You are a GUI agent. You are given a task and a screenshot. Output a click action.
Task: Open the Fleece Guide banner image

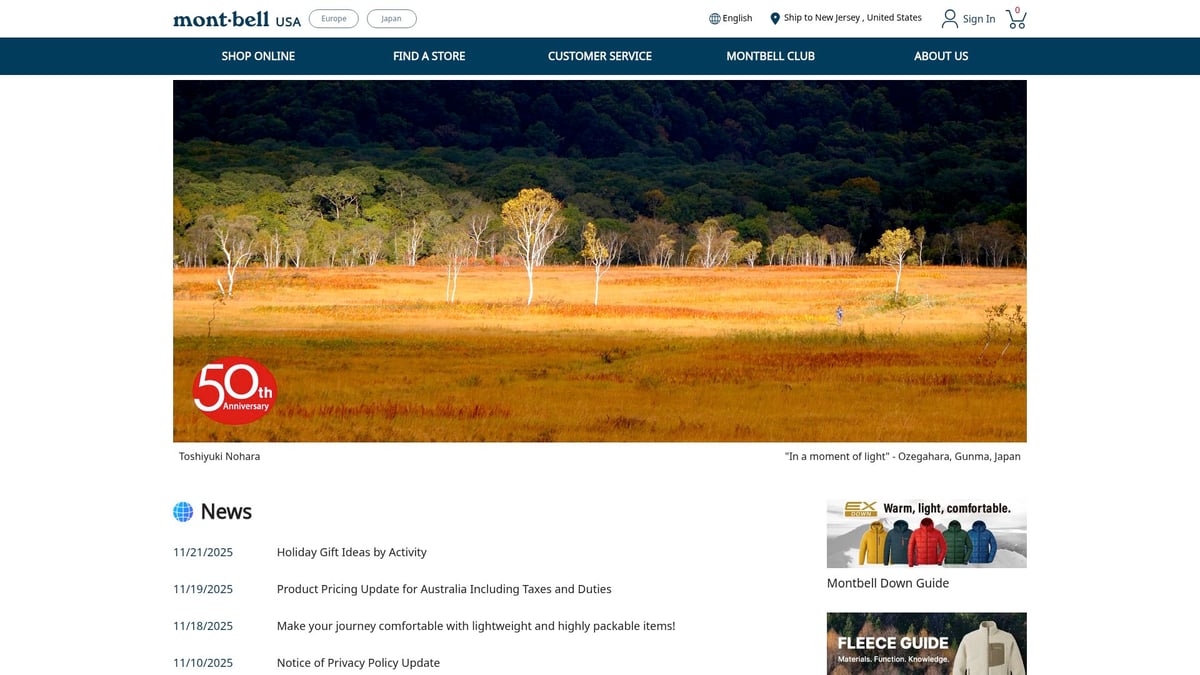(x=927, y=644)
